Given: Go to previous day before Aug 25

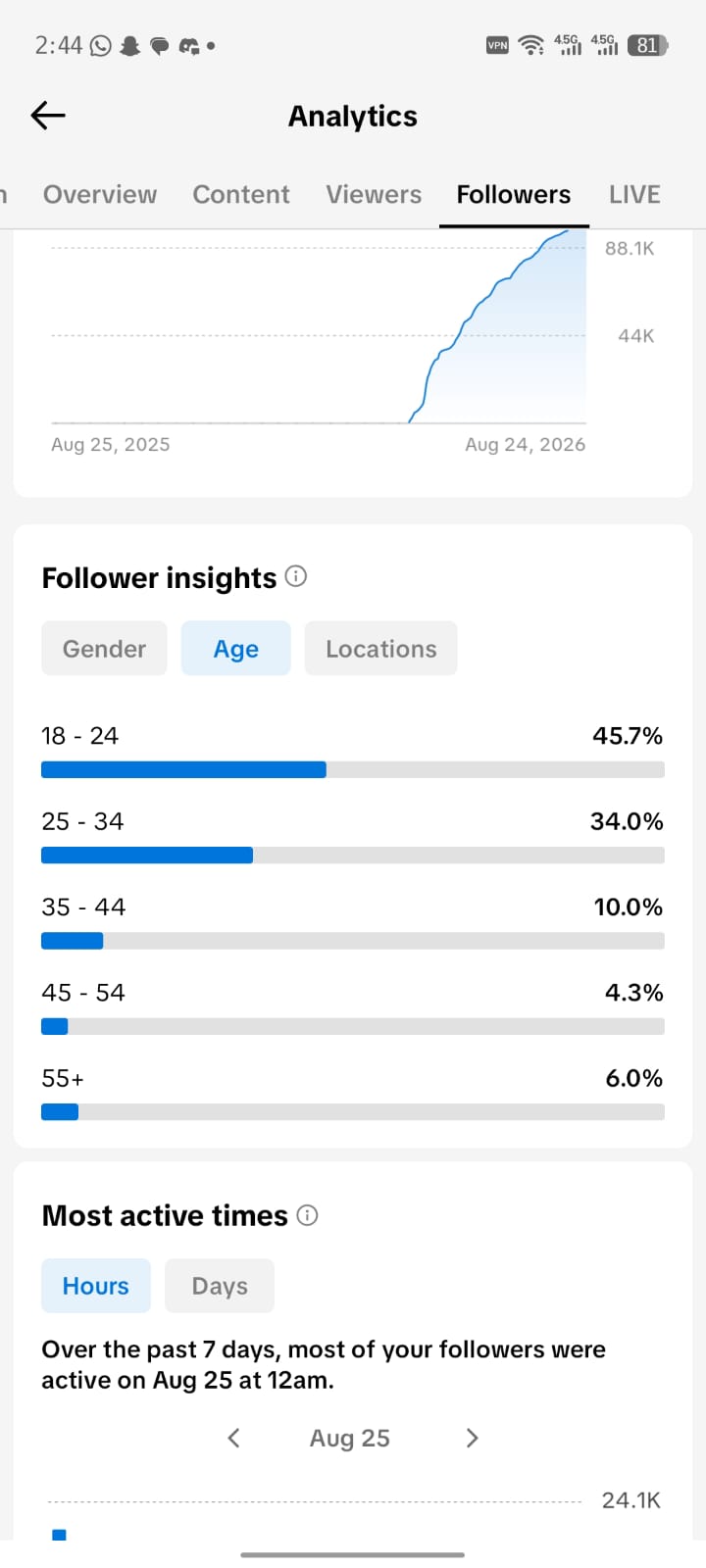Looking at the screenshot, I should [233, 1438].
